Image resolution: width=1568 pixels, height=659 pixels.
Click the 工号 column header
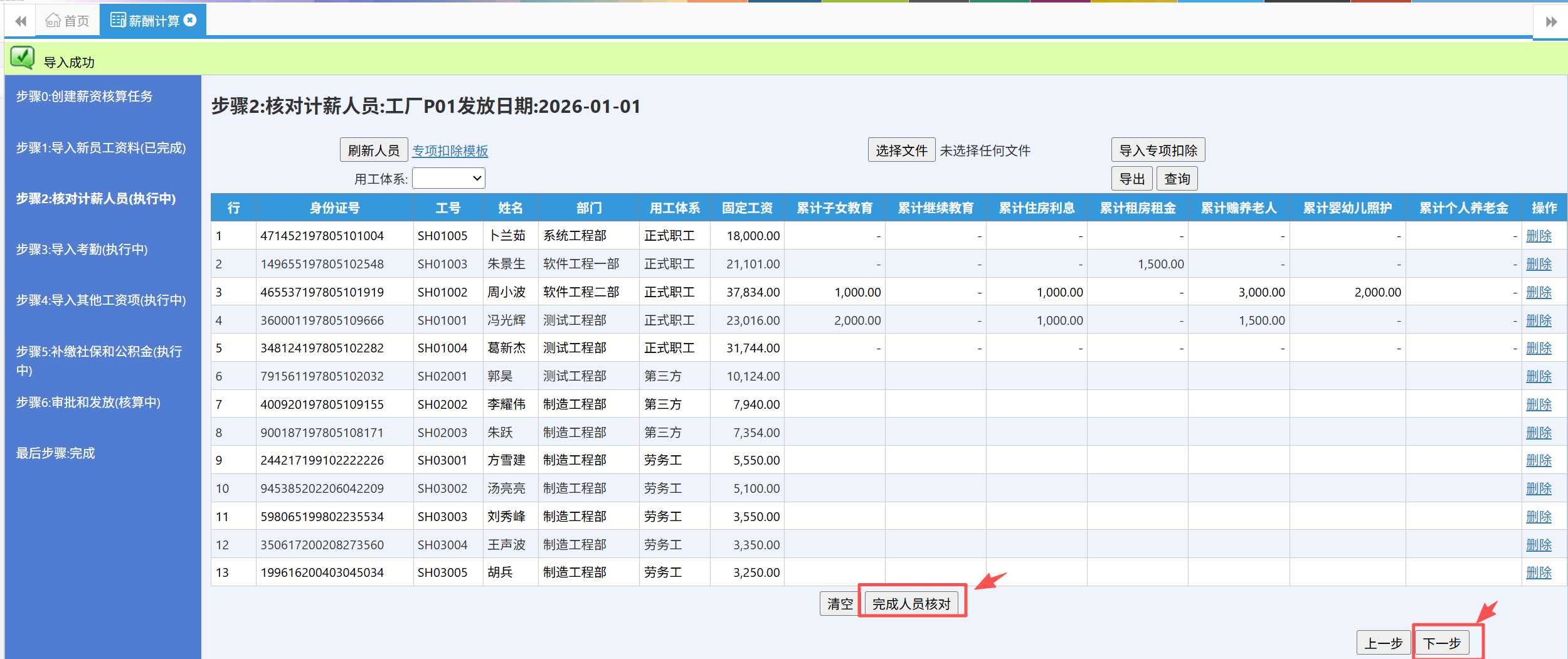coord(448,208)
